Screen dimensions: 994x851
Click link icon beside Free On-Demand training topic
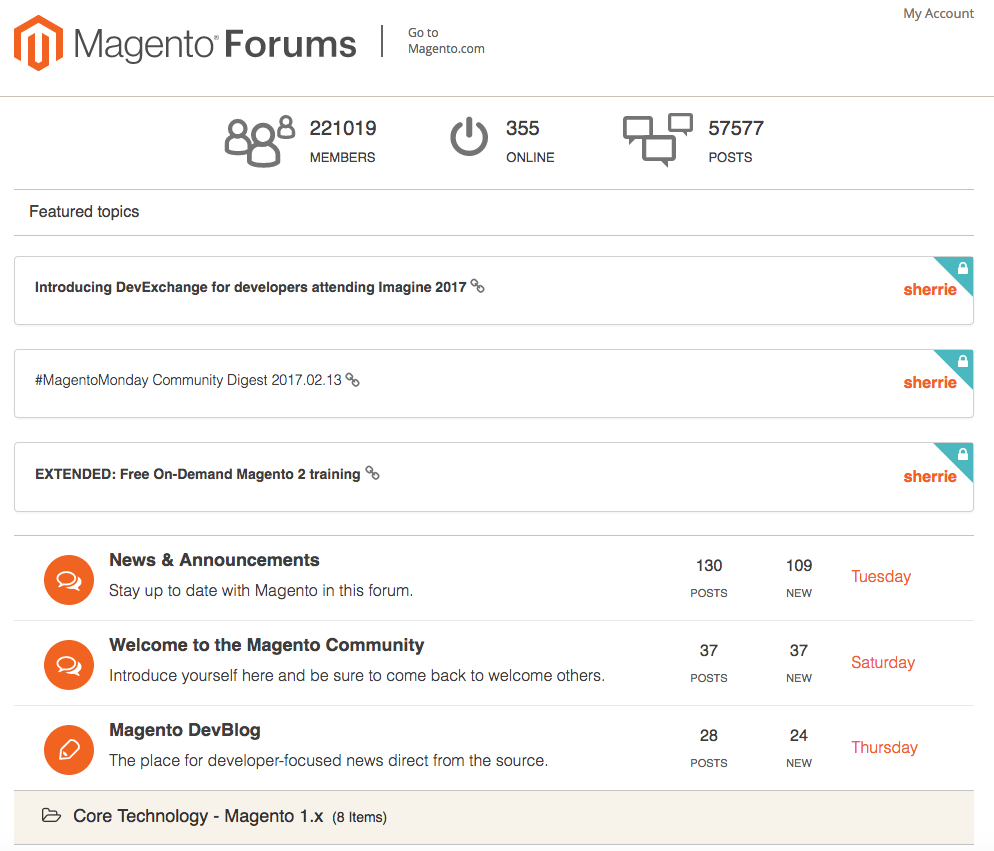373,473
